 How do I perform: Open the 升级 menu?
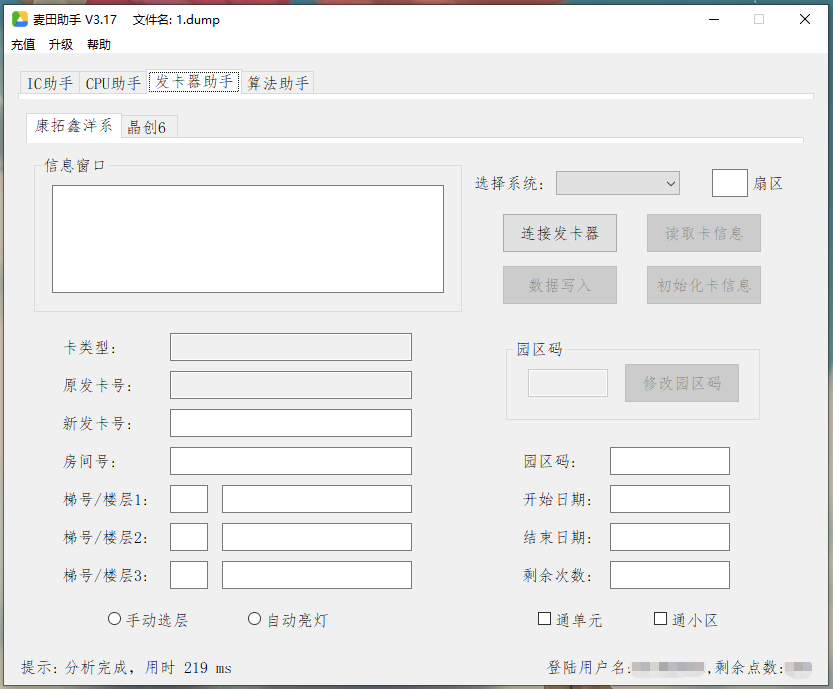click(x=59, y=44)
